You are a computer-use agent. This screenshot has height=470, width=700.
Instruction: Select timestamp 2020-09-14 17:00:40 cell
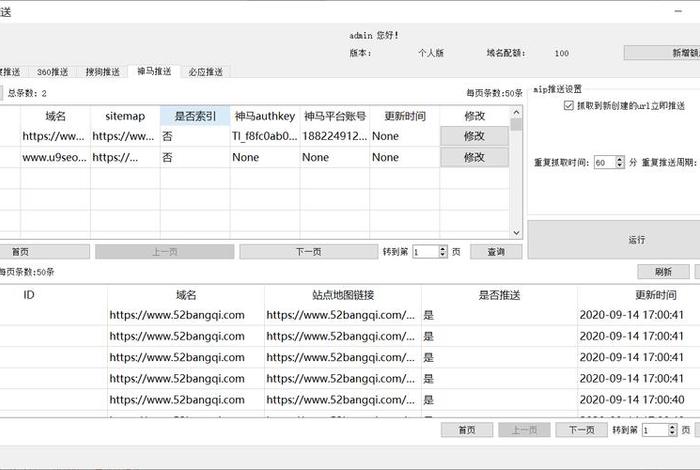tap(639, 399)
